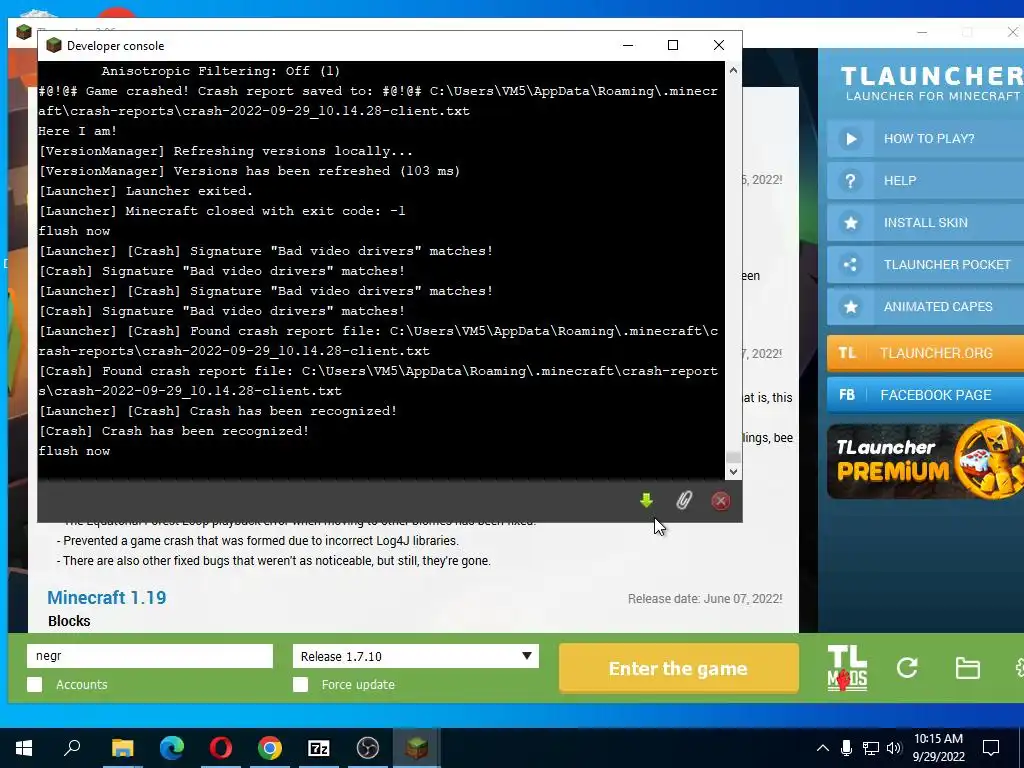The image size is (1024, 768).
Task: Click the star icon beside ANIMATED CAPES
Action: 850,306
